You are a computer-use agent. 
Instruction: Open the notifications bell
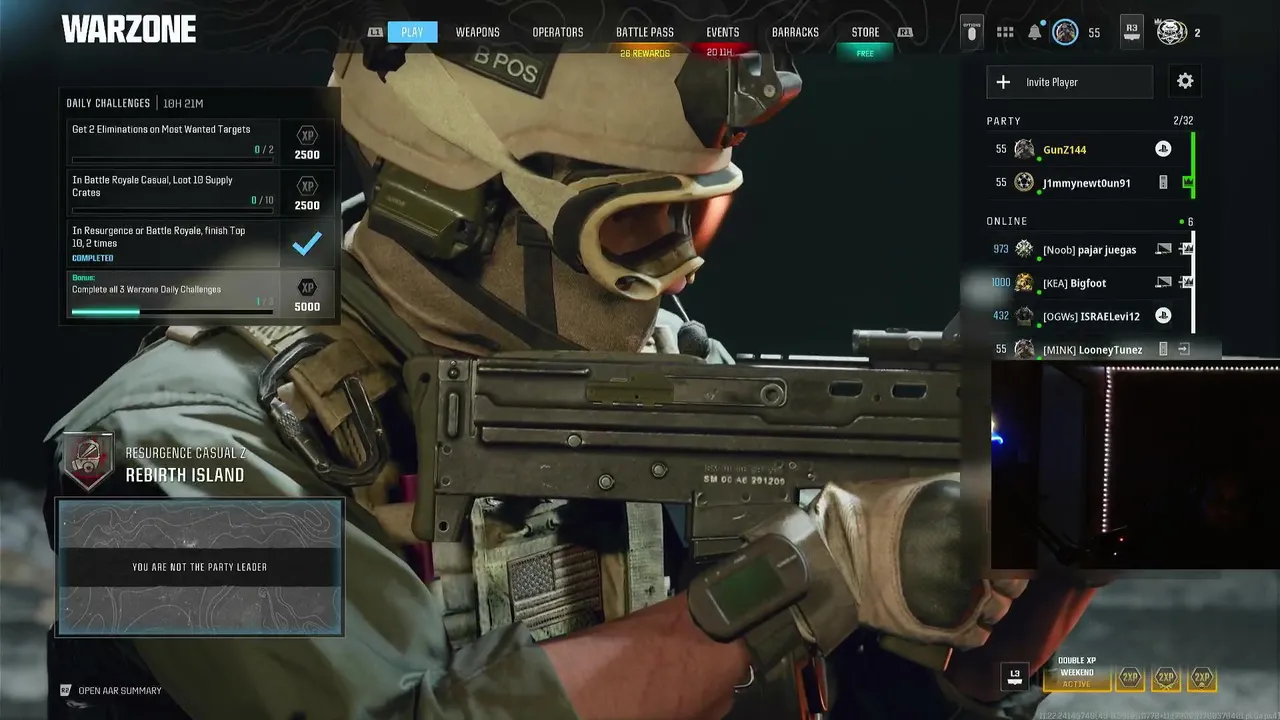pos(1035,33)
